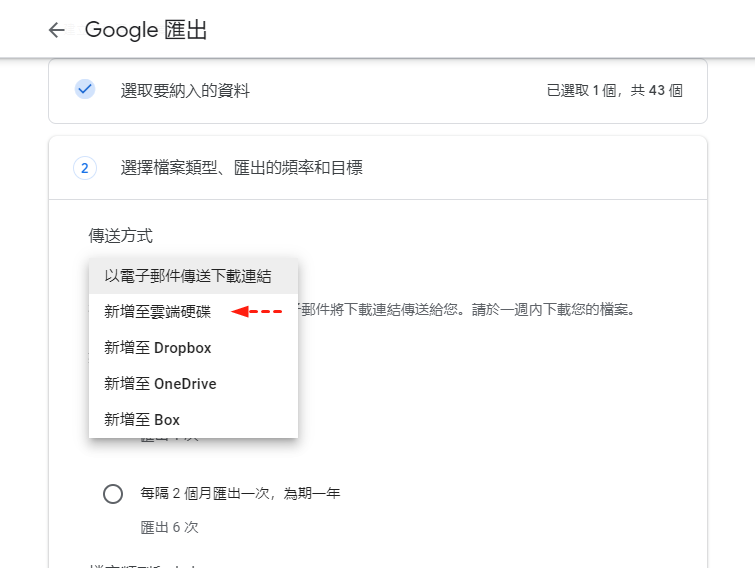Viewport: 755px width, 568px height.
Task: Select the 新增至 Box option
Action: (142, 420)
